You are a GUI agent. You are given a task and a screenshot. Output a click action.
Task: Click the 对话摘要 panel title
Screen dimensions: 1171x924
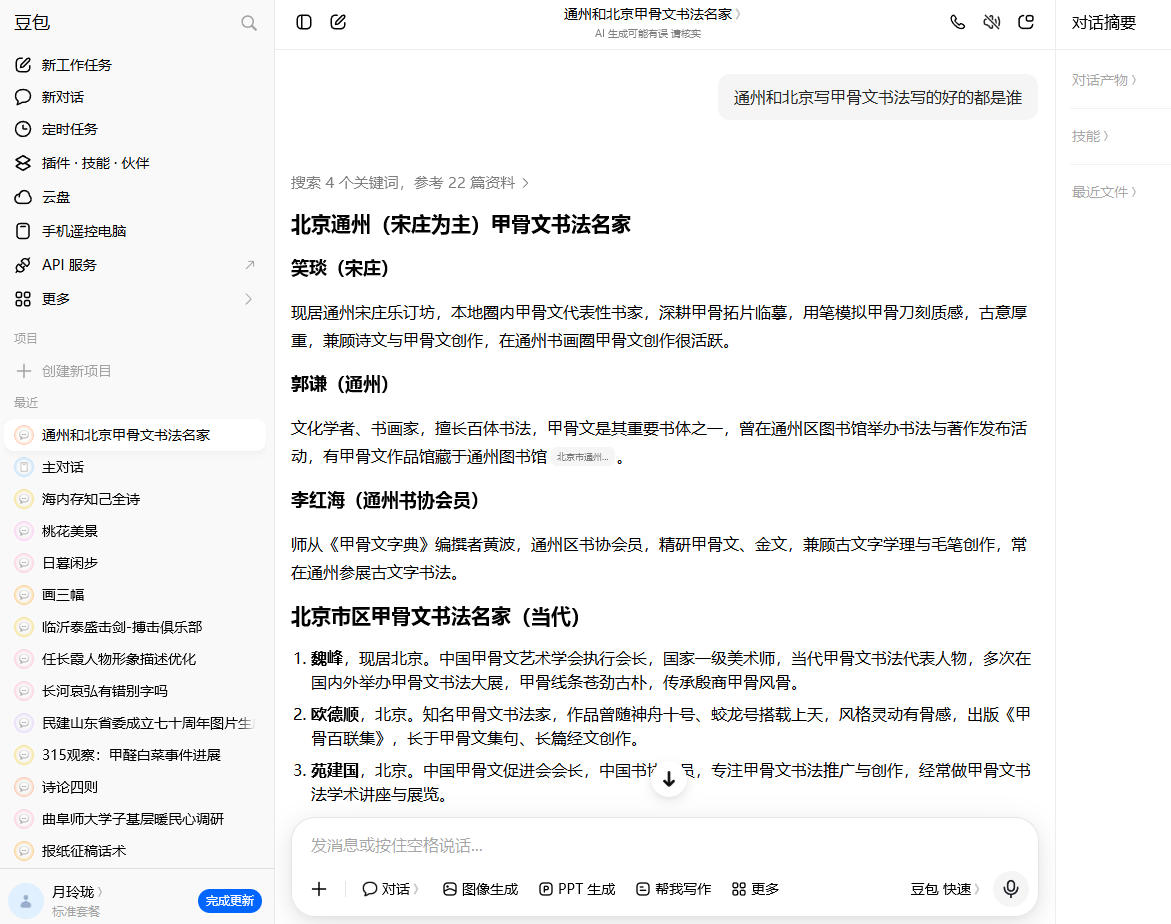[x=1103, y=23]
